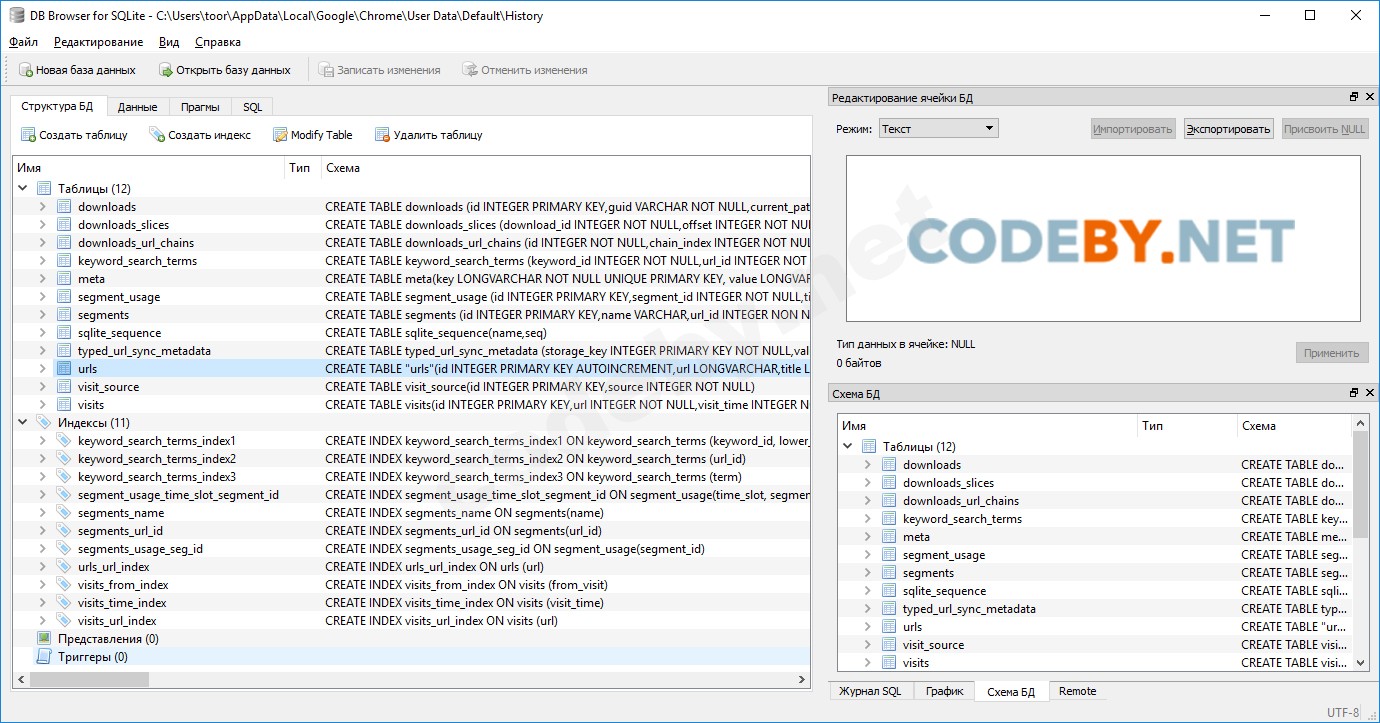Undock the cell editing panel
This screenshot has height=723, width=1380.
click(1354, 97)
